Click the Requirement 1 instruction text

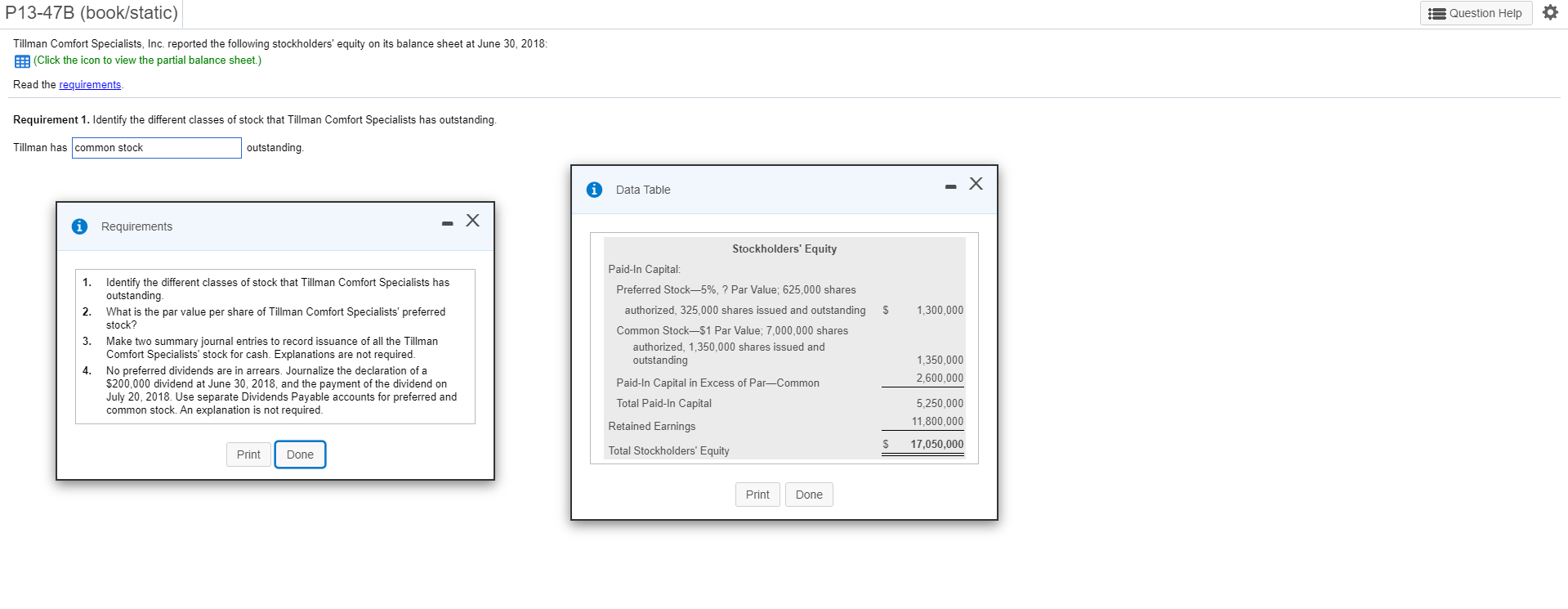(x=255, y=120)
